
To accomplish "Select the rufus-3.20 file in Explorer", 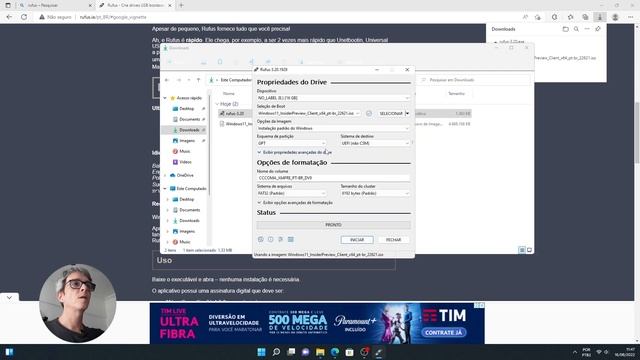I will [x=235, y=113].
